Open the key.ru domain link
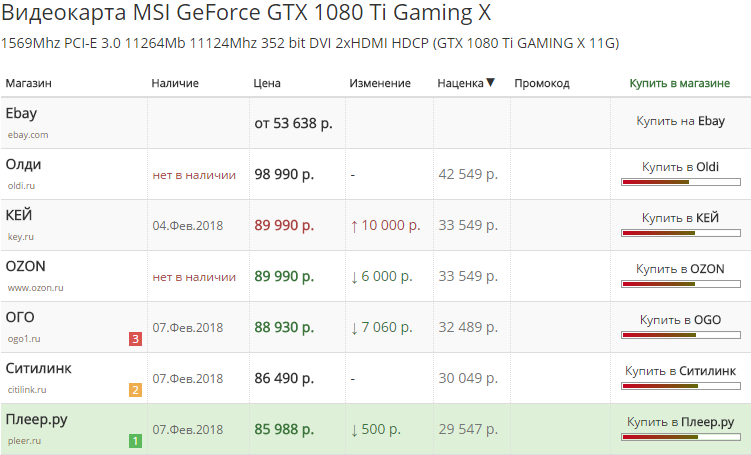The height and width of the screenshot is (455, 751). [21, 237]
